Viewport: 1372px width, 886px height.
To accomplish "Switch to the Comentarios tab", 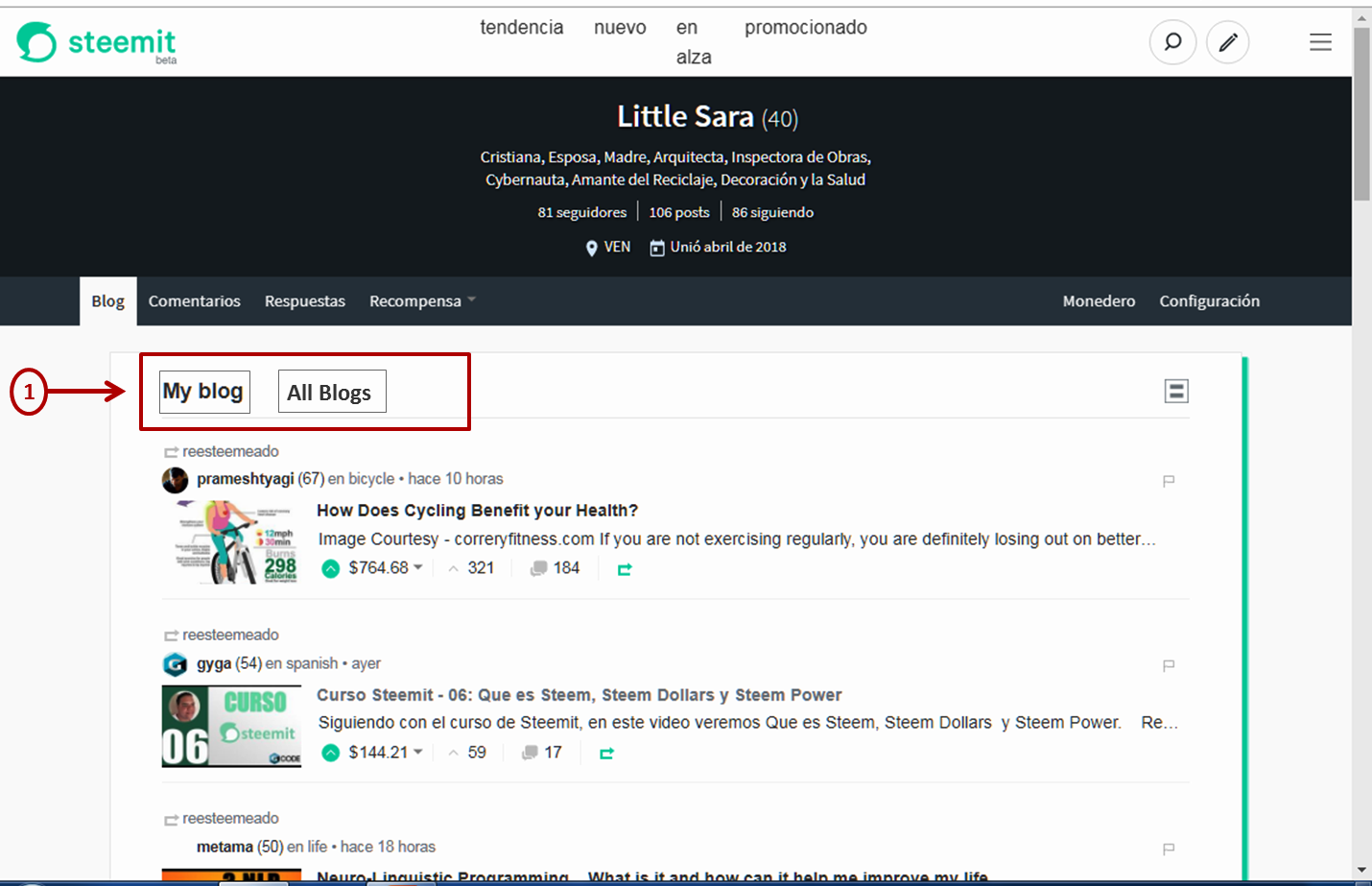I will pos(195,301).
